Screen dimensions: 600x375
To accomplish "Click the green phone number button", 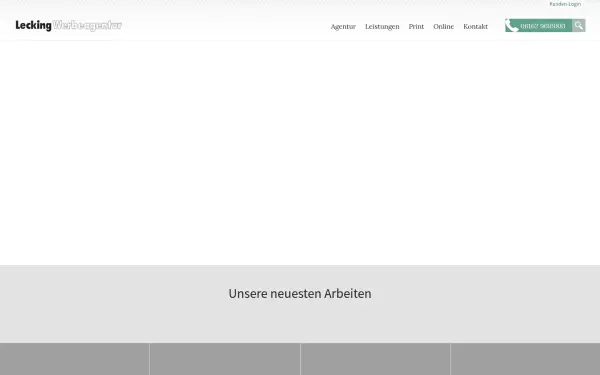I will point(538,26).
